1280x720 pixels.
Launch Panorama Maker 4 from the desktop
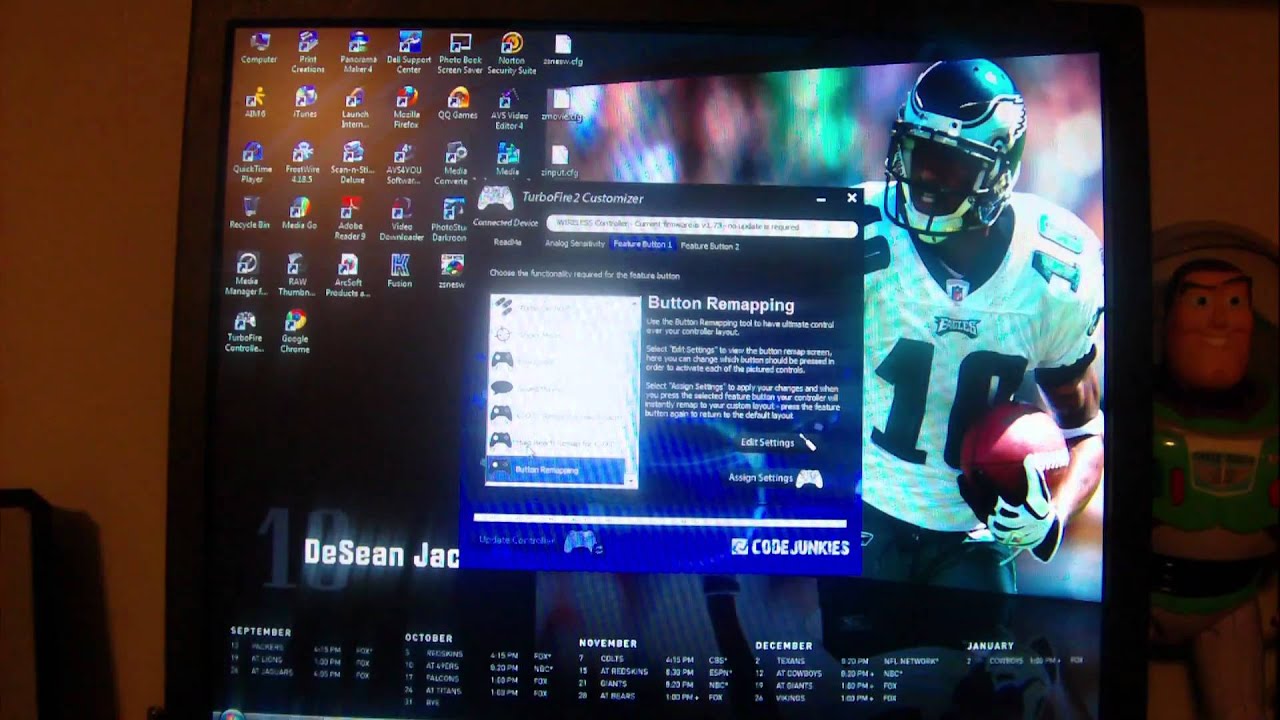[x=360, y=52]
